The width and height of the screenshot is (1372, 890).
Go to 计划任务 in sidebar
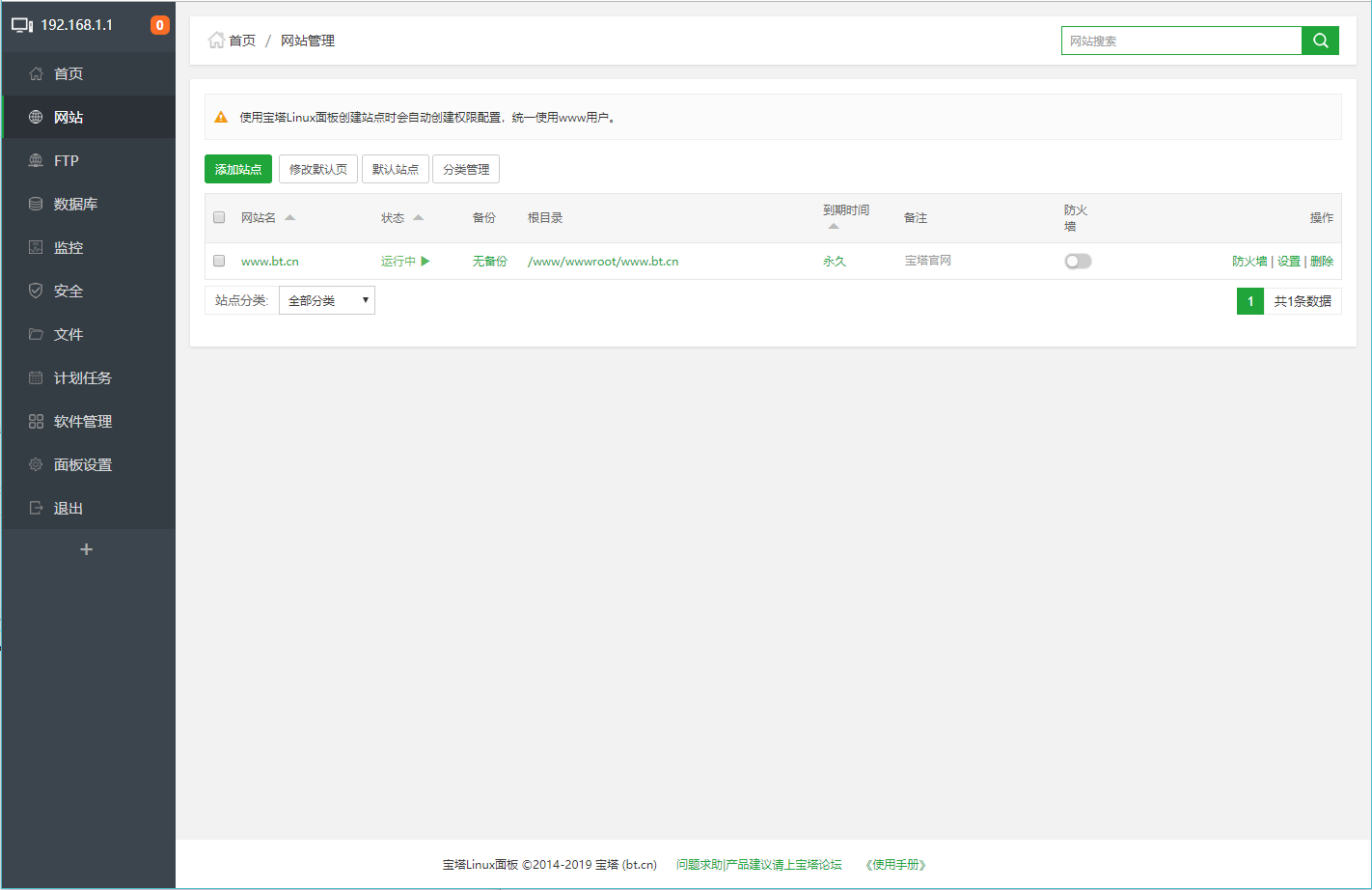[82, 377]
